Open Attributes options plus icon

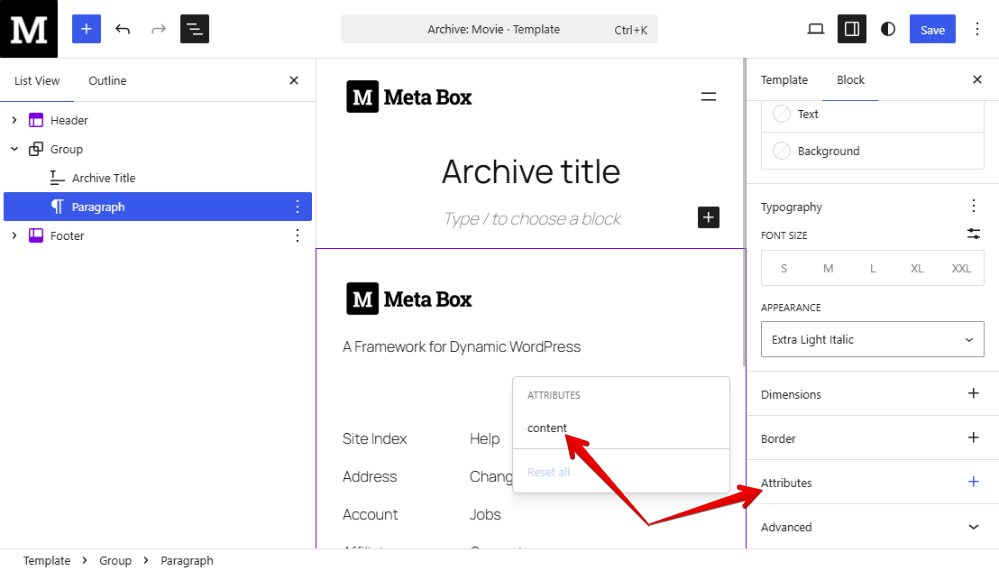pyautogui.click(x=974, y=482)
